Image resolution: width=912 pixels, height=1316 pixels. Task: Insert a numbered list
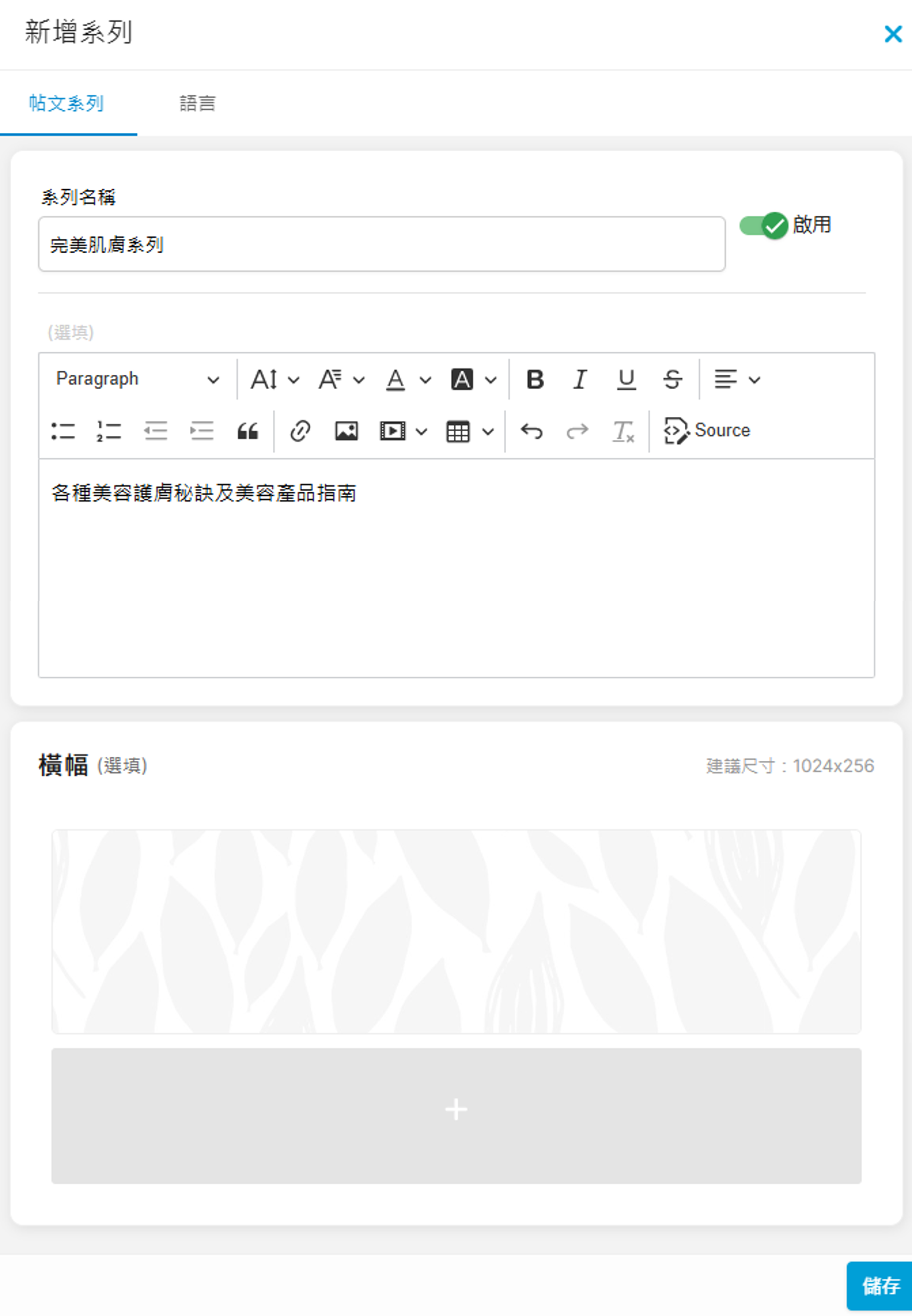pos(109,431)
